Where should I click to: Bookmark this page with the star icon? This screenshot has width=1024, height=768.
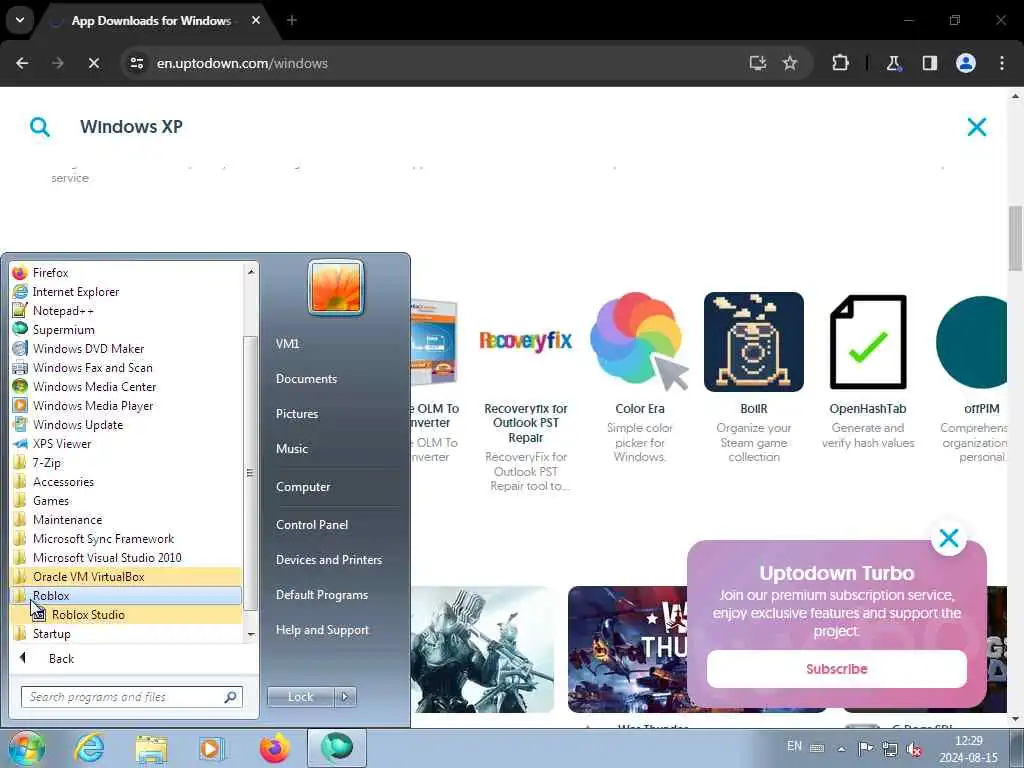pos(790,63)
